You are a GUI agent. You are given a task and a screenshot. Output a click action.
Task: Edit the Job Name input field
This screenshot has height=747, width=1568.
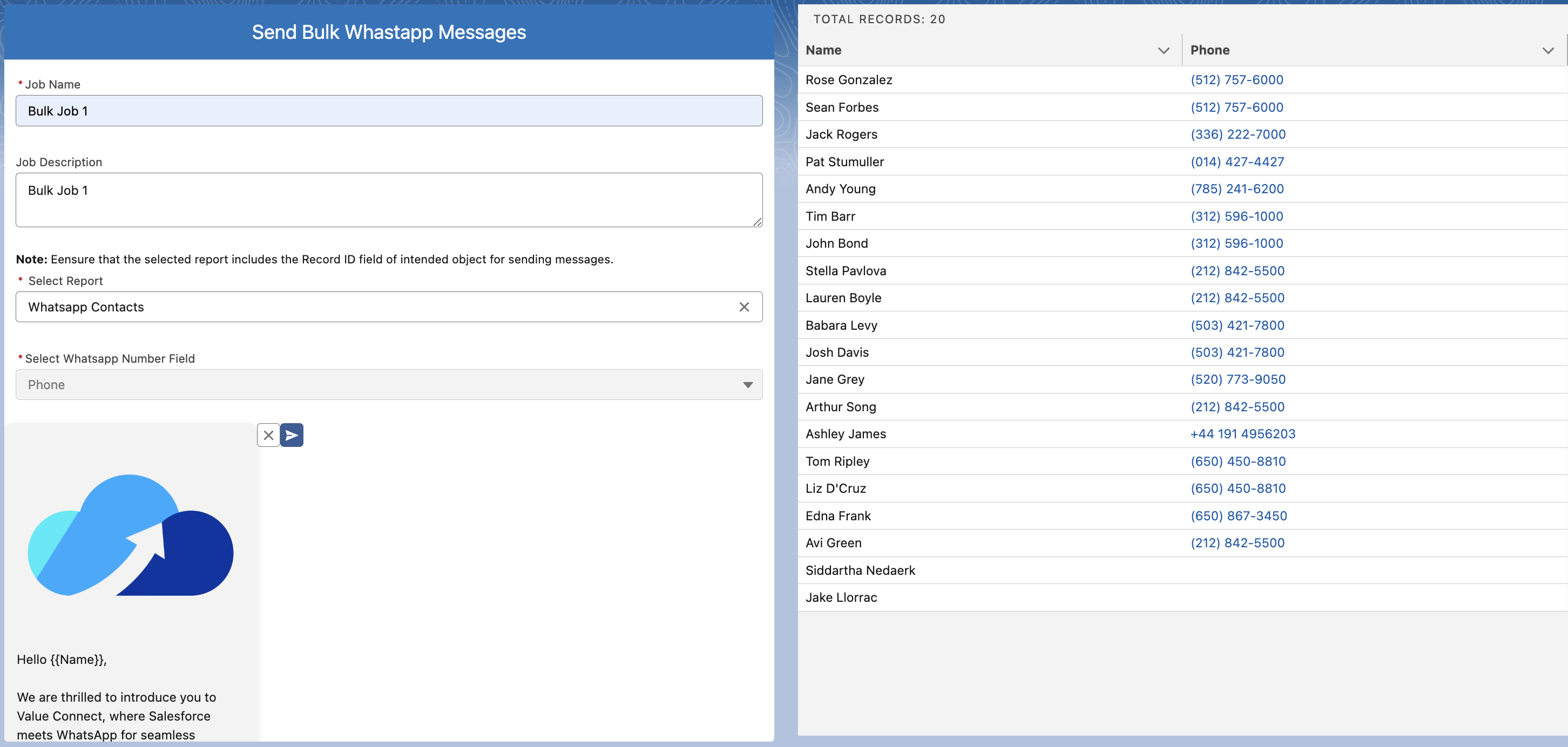point(389,111)
